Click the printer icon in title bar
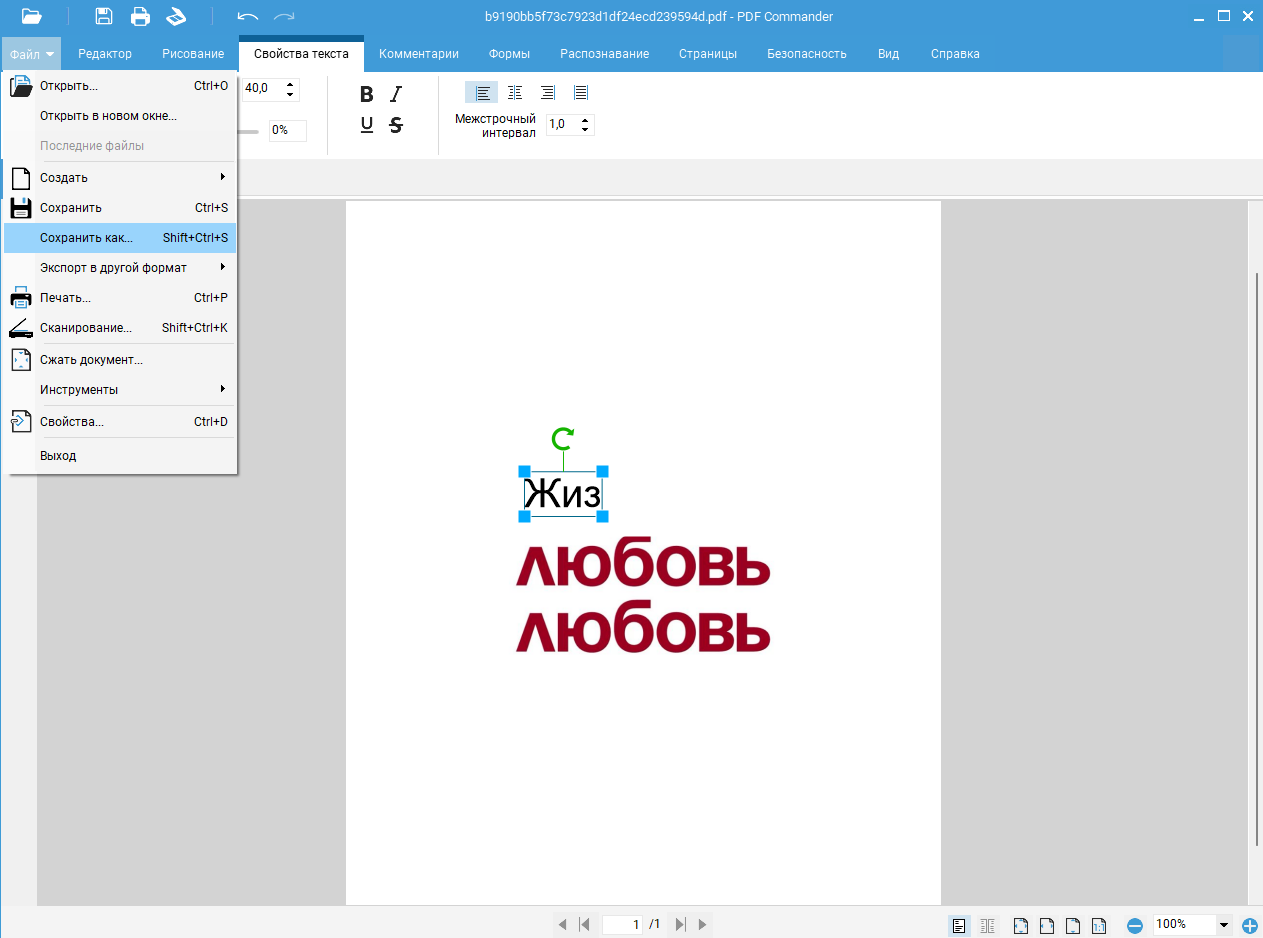The height and width of the screenshot is (938, 1263). [140, 16]
